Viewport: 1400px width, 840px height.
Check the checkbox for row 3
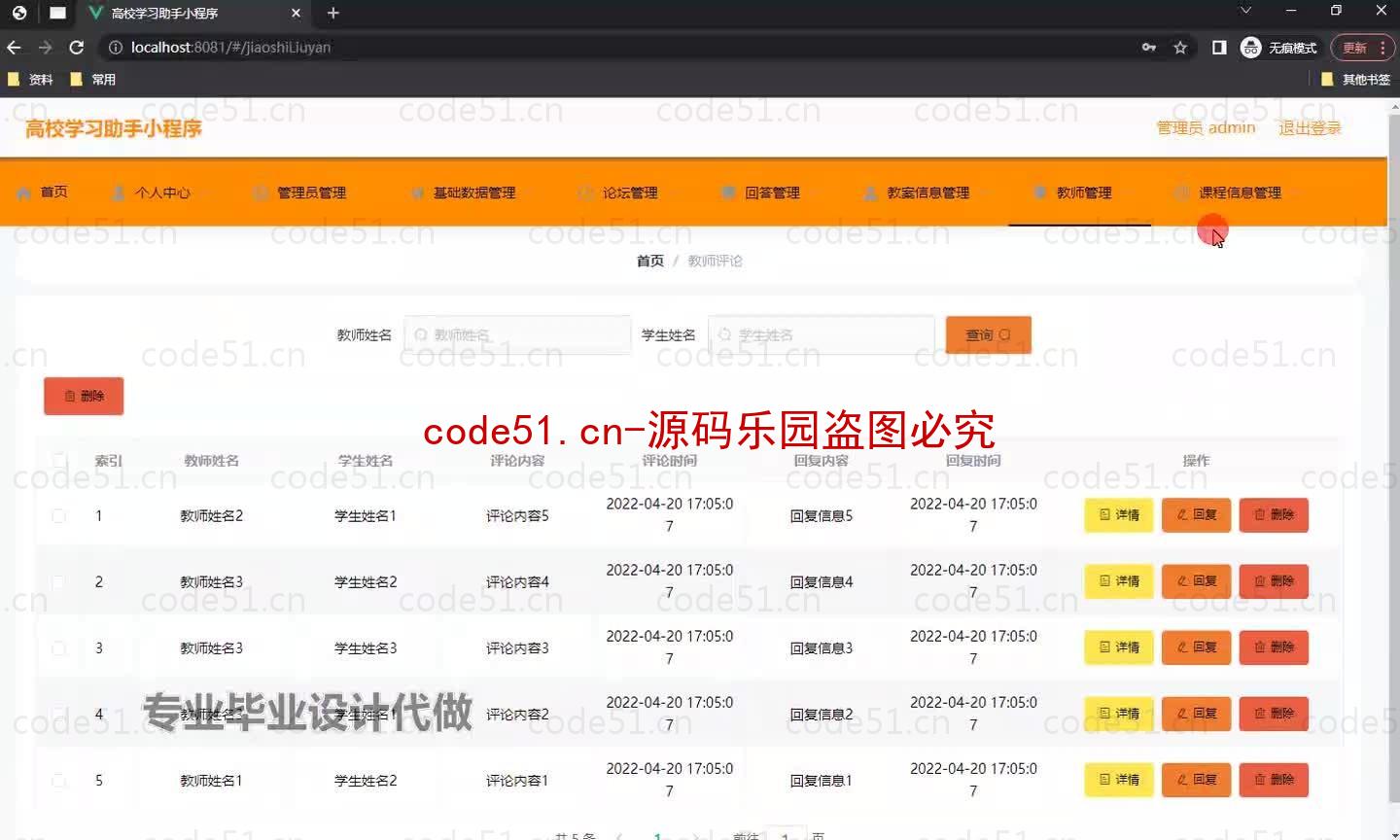click(x=59, y=647)
